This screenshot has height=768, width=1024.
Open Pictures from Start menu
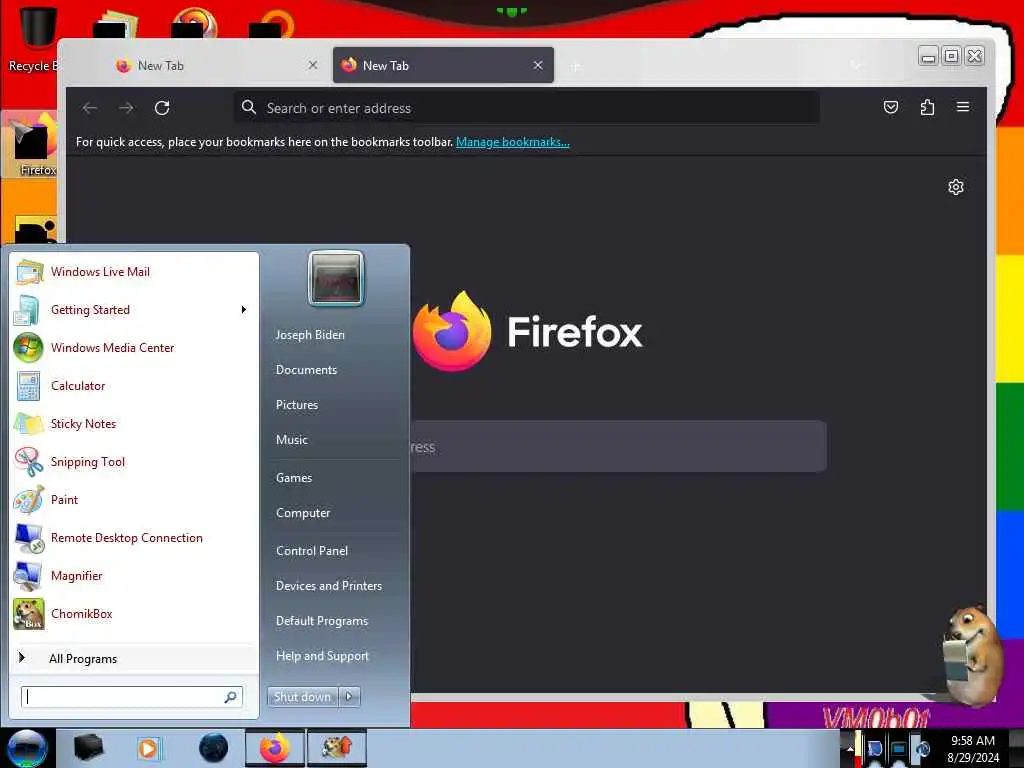click(297, 405)
